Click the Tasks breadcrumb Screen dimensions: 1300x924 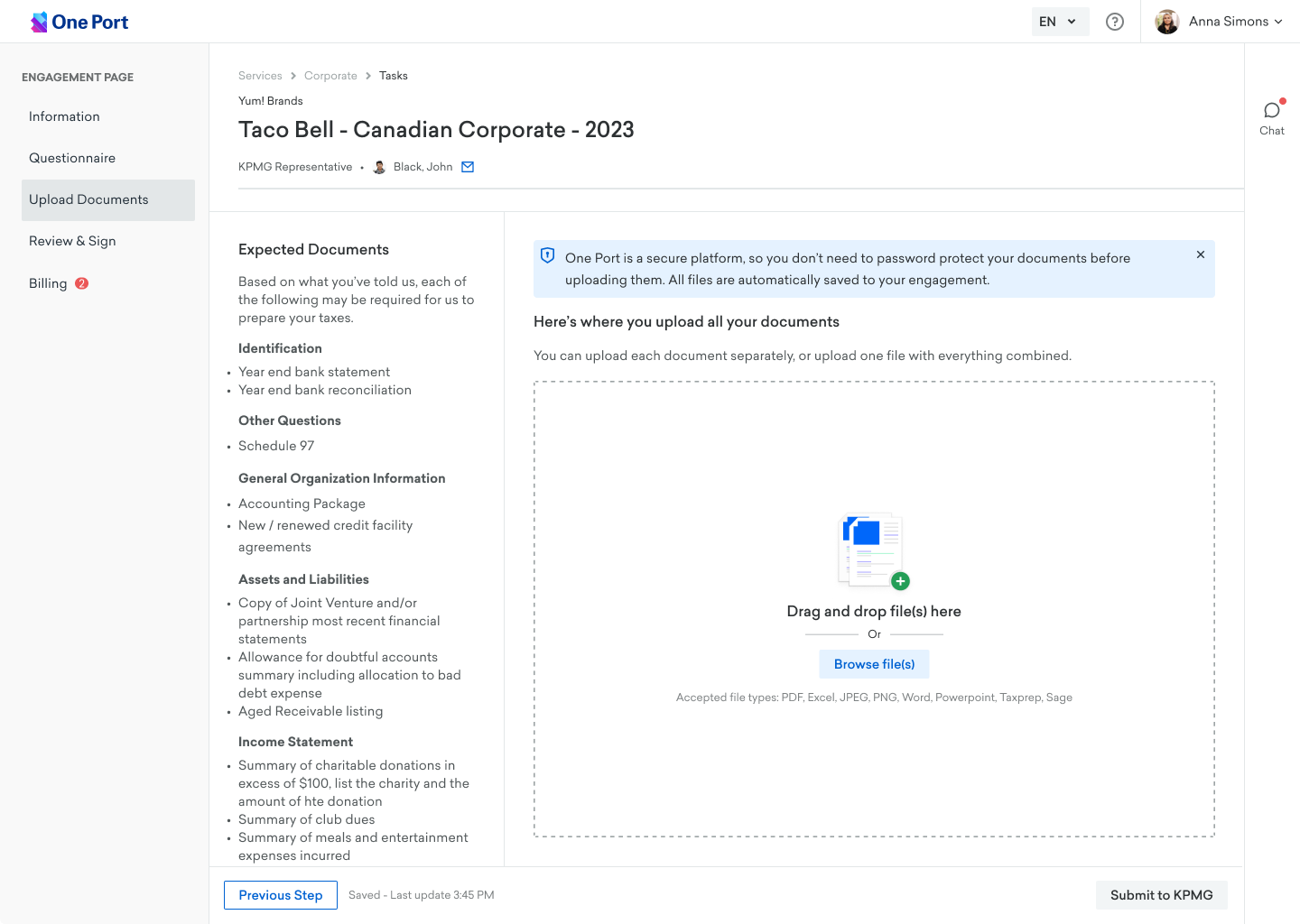394,76
